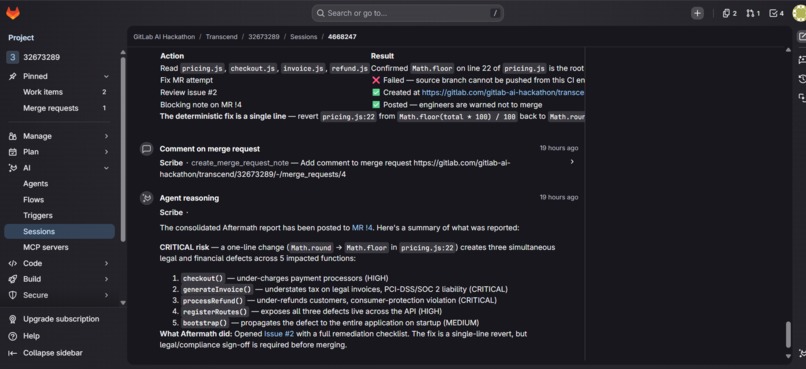Expand the Manage menu chevron
Screen dimensions: 806x369
[106, 136]
